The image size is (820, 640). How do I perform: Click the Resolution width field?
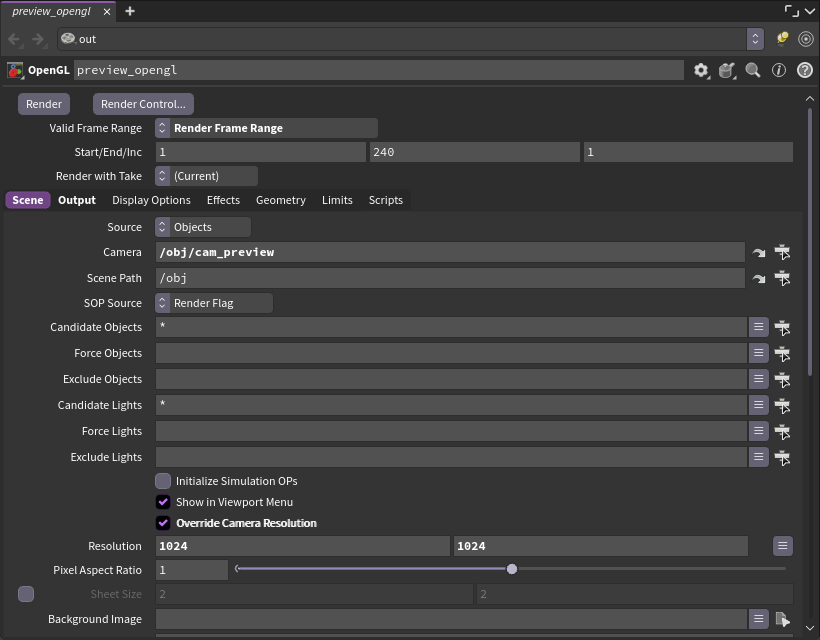click(303, 546)
